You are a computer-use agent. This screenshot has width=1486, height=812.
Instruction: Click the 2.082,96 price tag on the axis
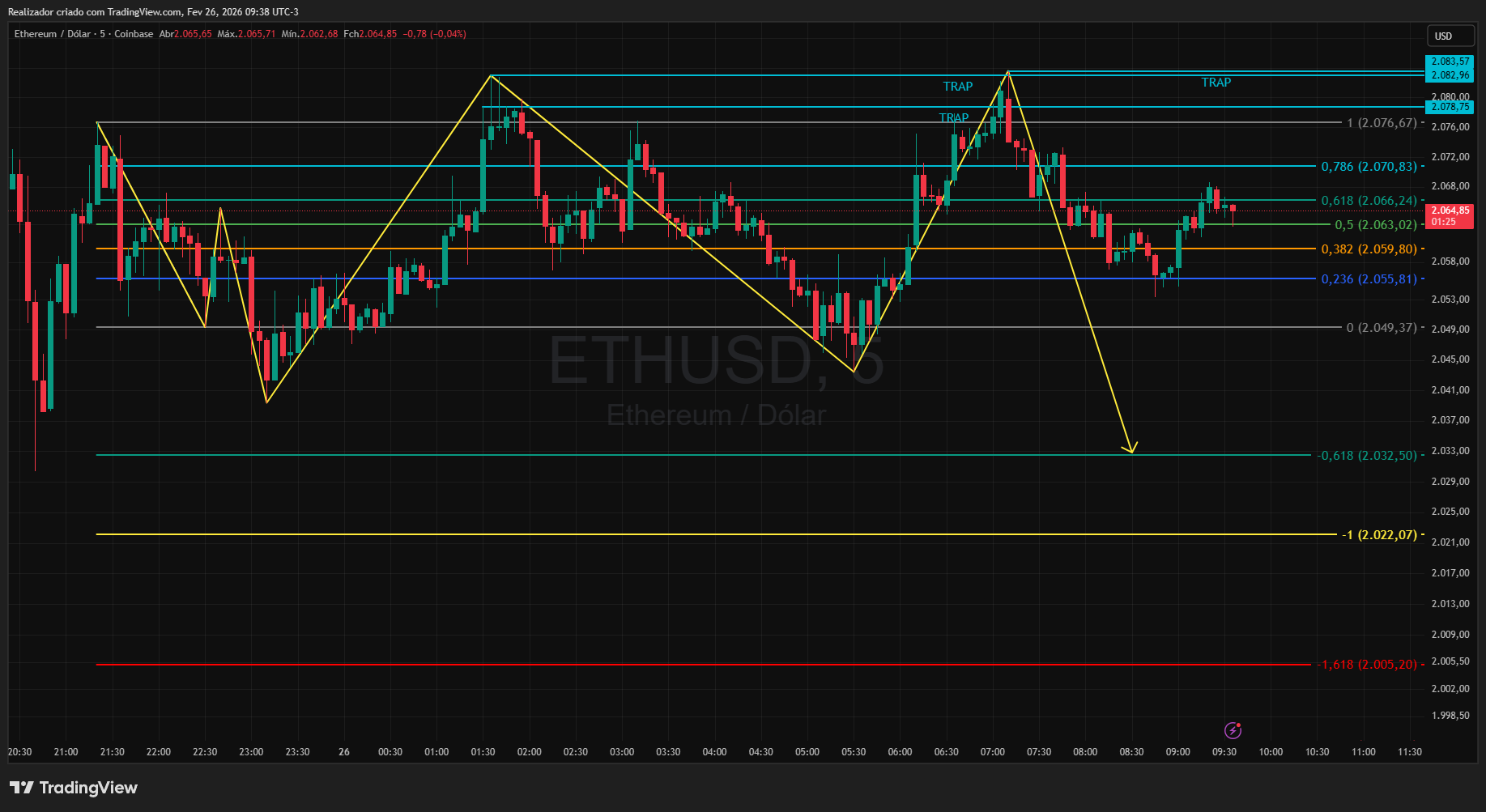(1450, 75)
